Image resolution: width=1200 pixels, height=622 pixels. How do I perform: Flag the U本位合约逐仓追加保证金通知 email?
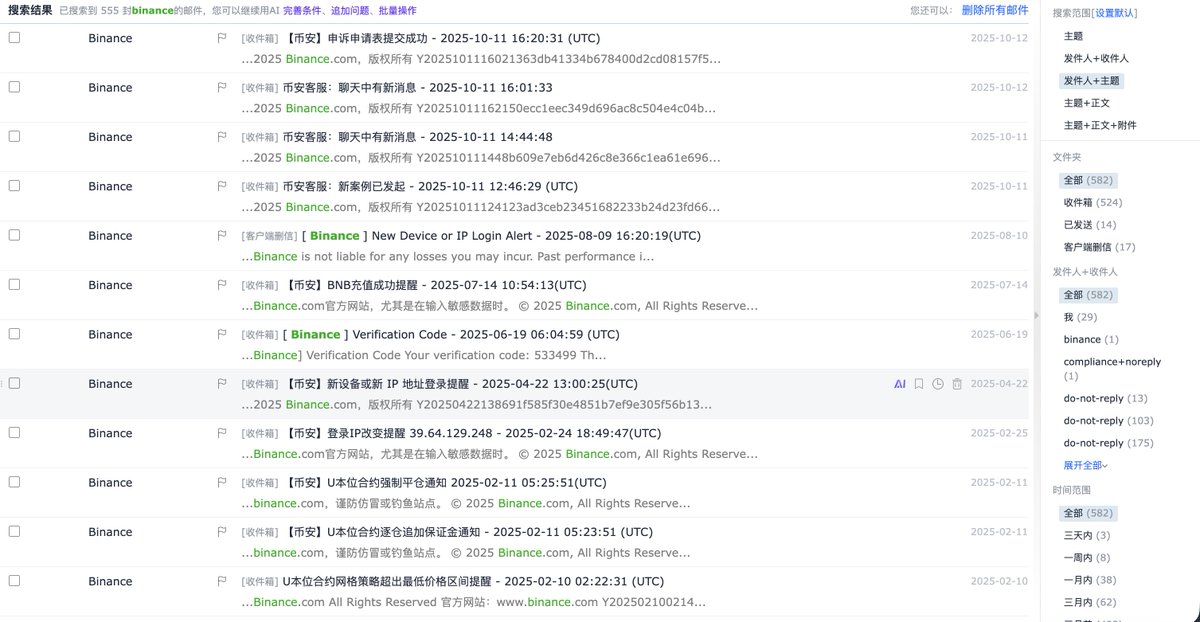[x=222, y=532]
